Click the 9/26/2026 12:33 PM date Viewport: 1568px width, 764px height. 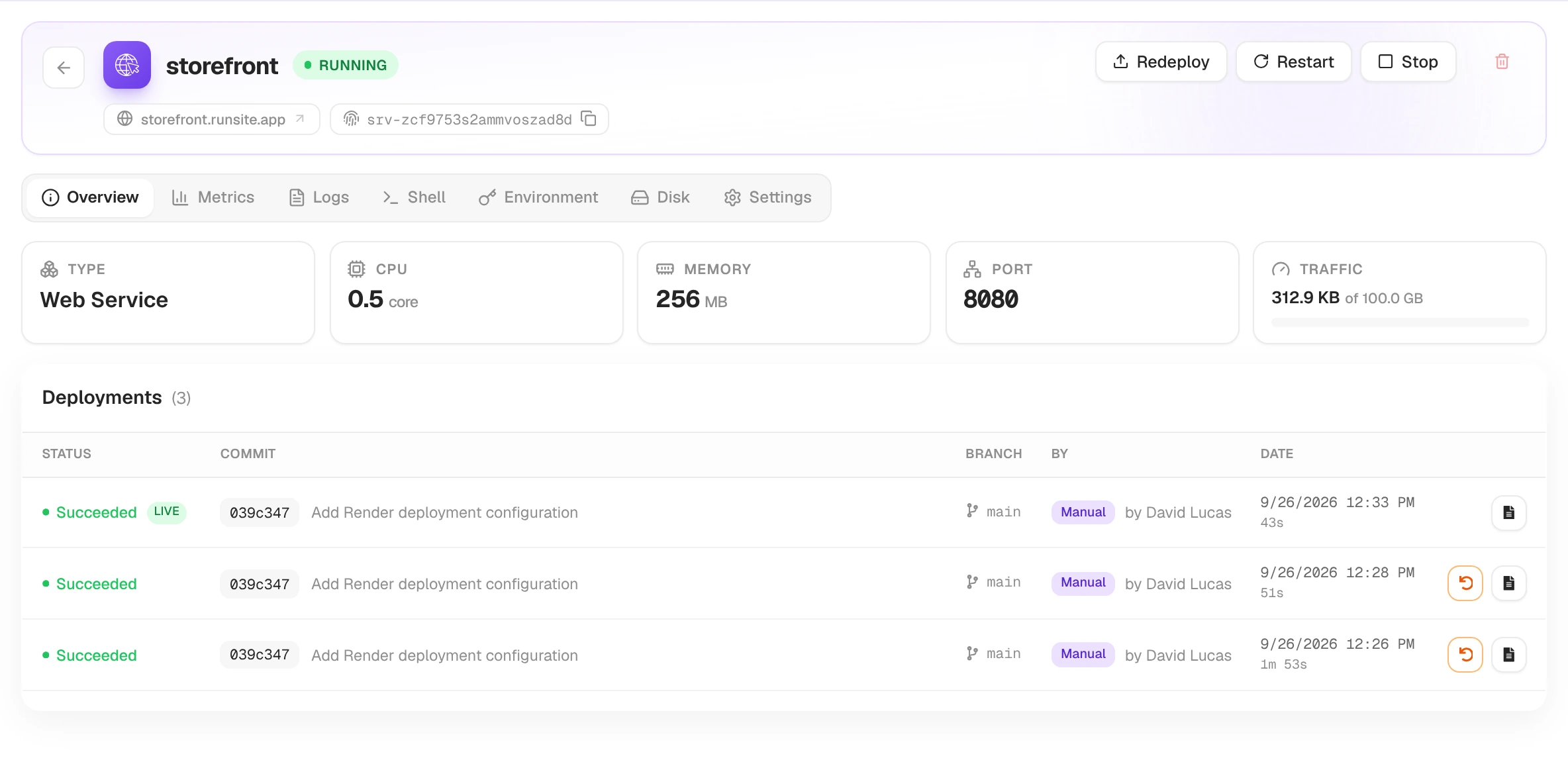point(1337,502)
